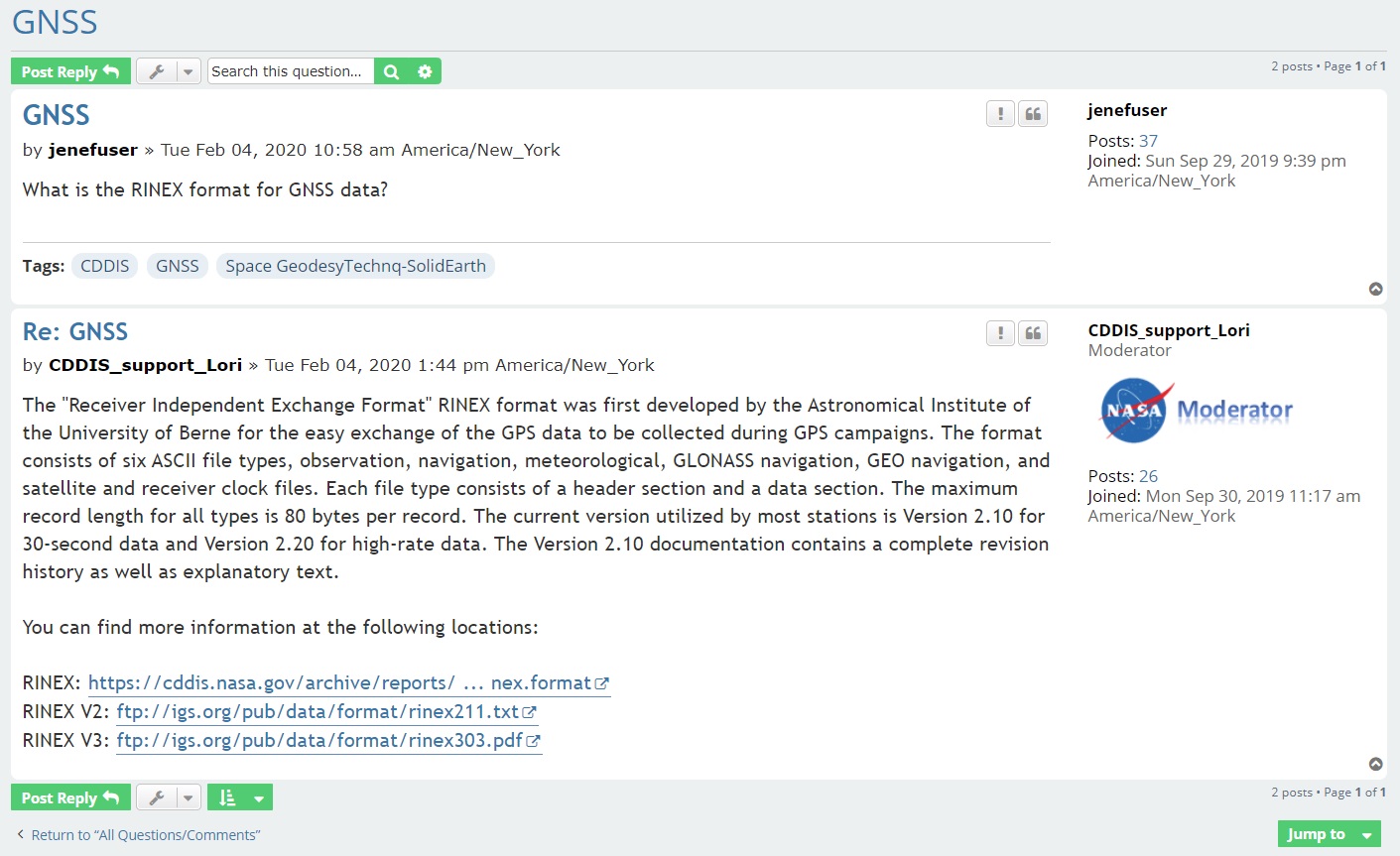Open CDDIS_support_Lori author link in reply byline
Viewport: 1400px width, 856px height.
click(146, 365)
